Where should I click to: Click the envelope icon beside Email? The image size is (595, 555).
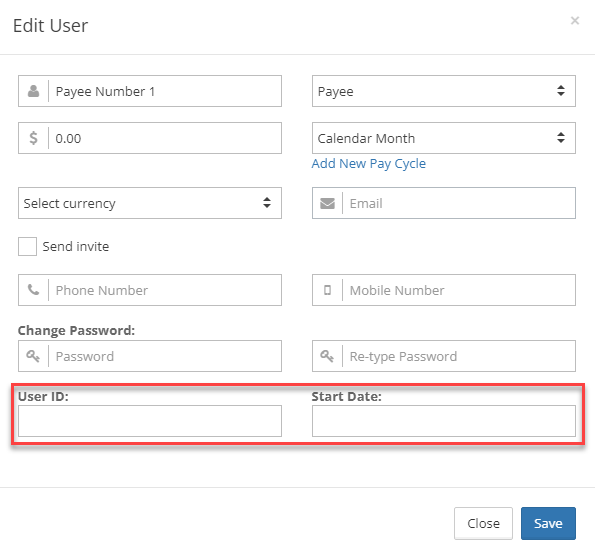(x=327, y=203)
